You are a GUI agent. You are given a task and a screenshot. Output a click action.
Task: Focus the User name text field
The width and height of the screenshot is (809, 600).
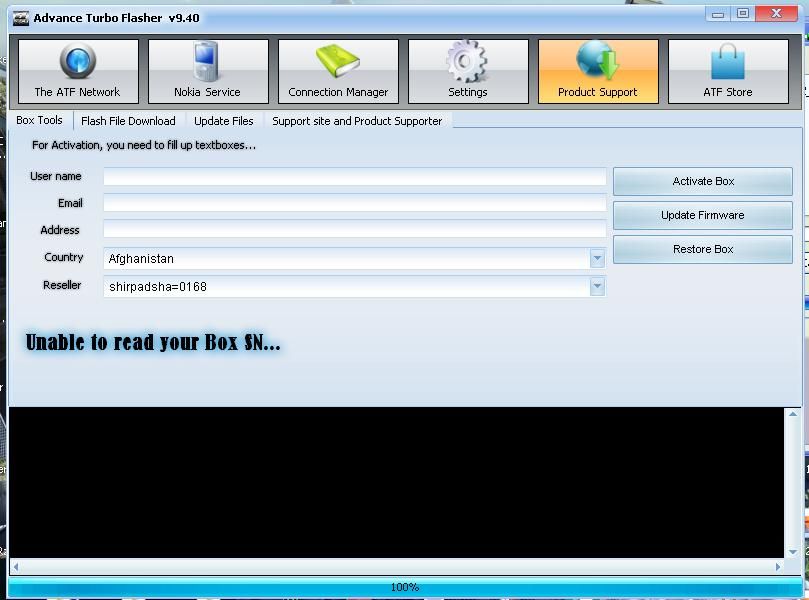pos(354,176)
